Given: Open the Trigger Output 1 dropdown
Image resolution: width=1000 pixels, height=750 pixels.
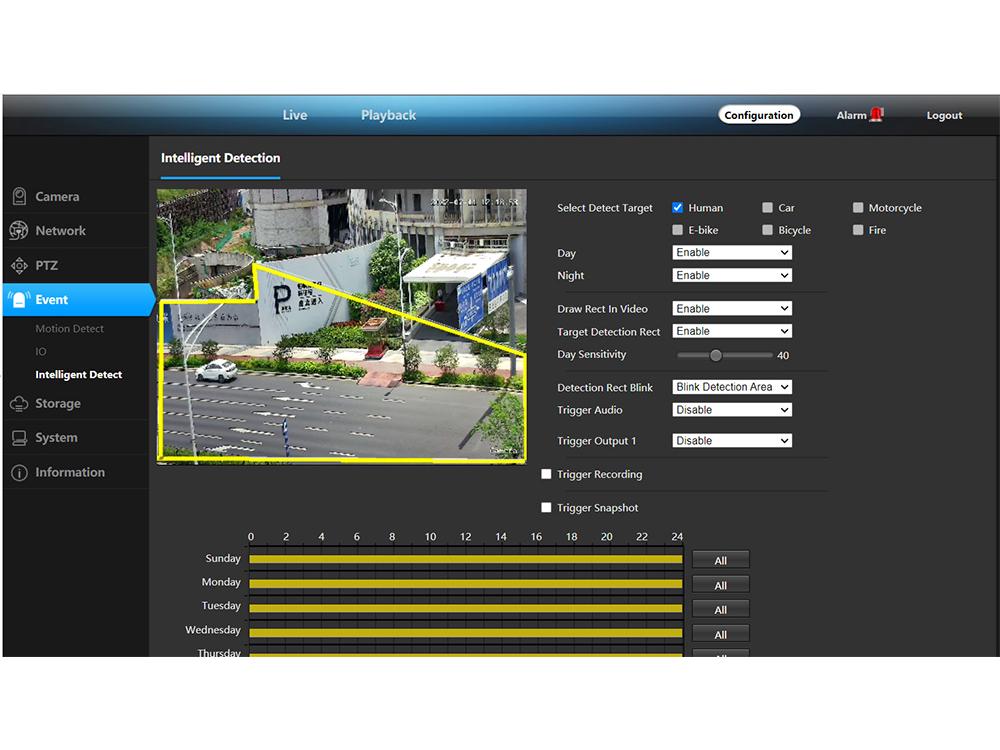Looking at the screenshot, I should [732, 441].
